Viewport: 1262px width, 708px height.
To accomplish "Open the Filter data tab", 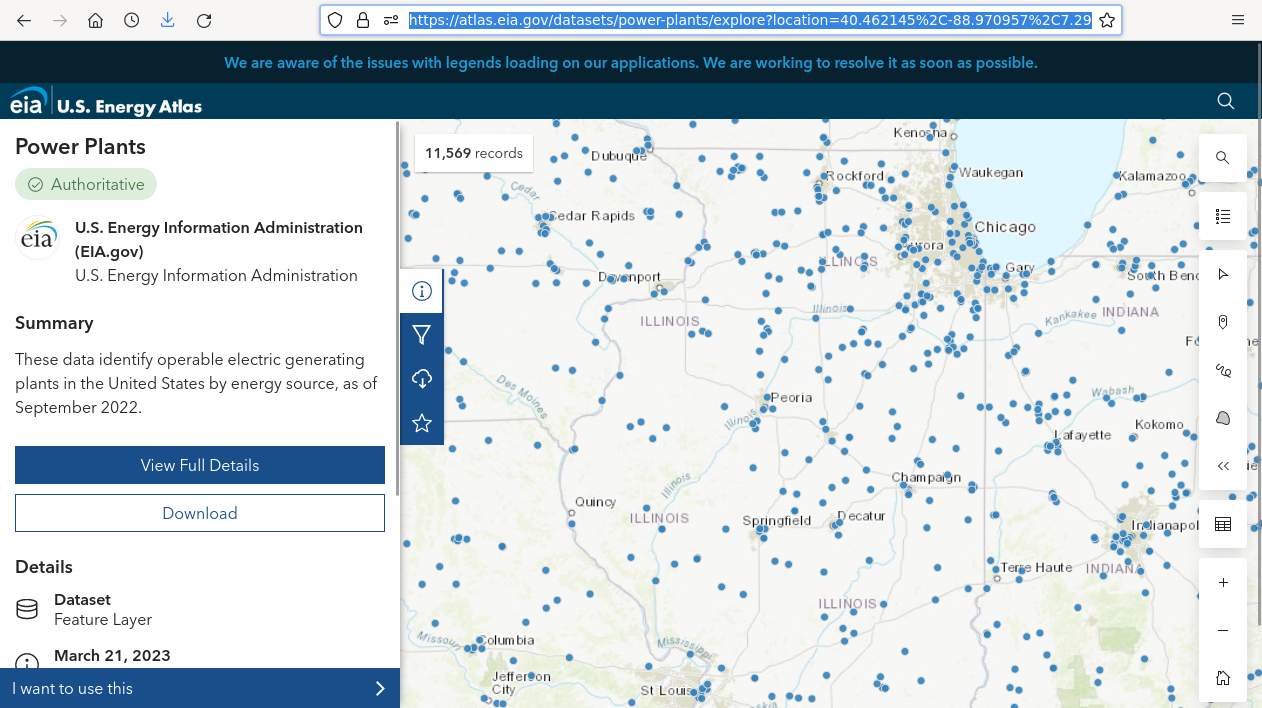I will tap(422, 335).
